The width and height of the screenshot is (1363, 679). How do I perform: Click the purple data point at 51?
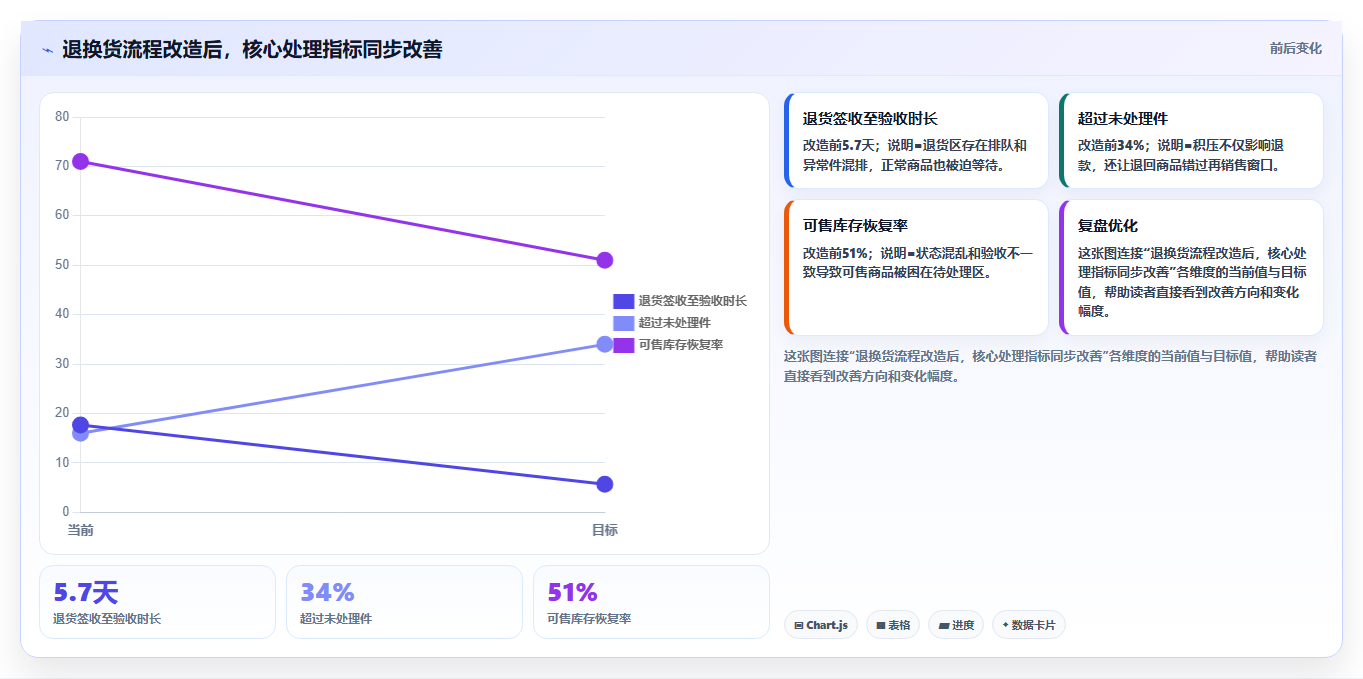604,260
